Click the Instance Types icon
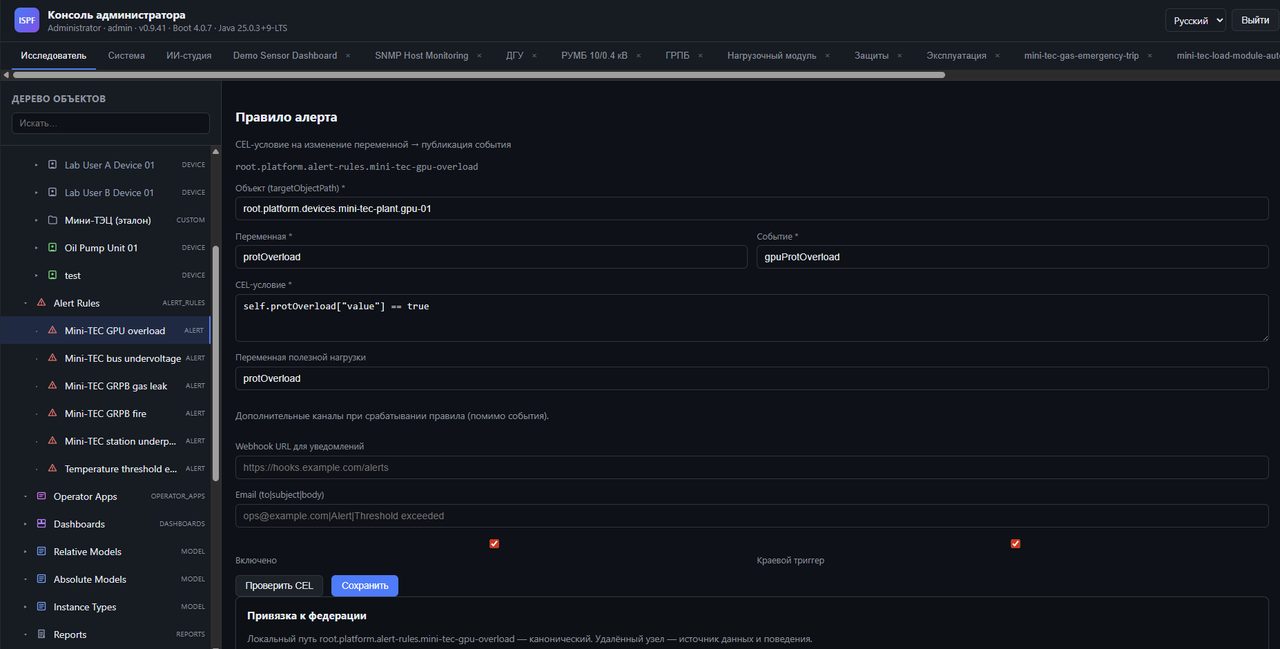1280x649 pixels. 41,607
